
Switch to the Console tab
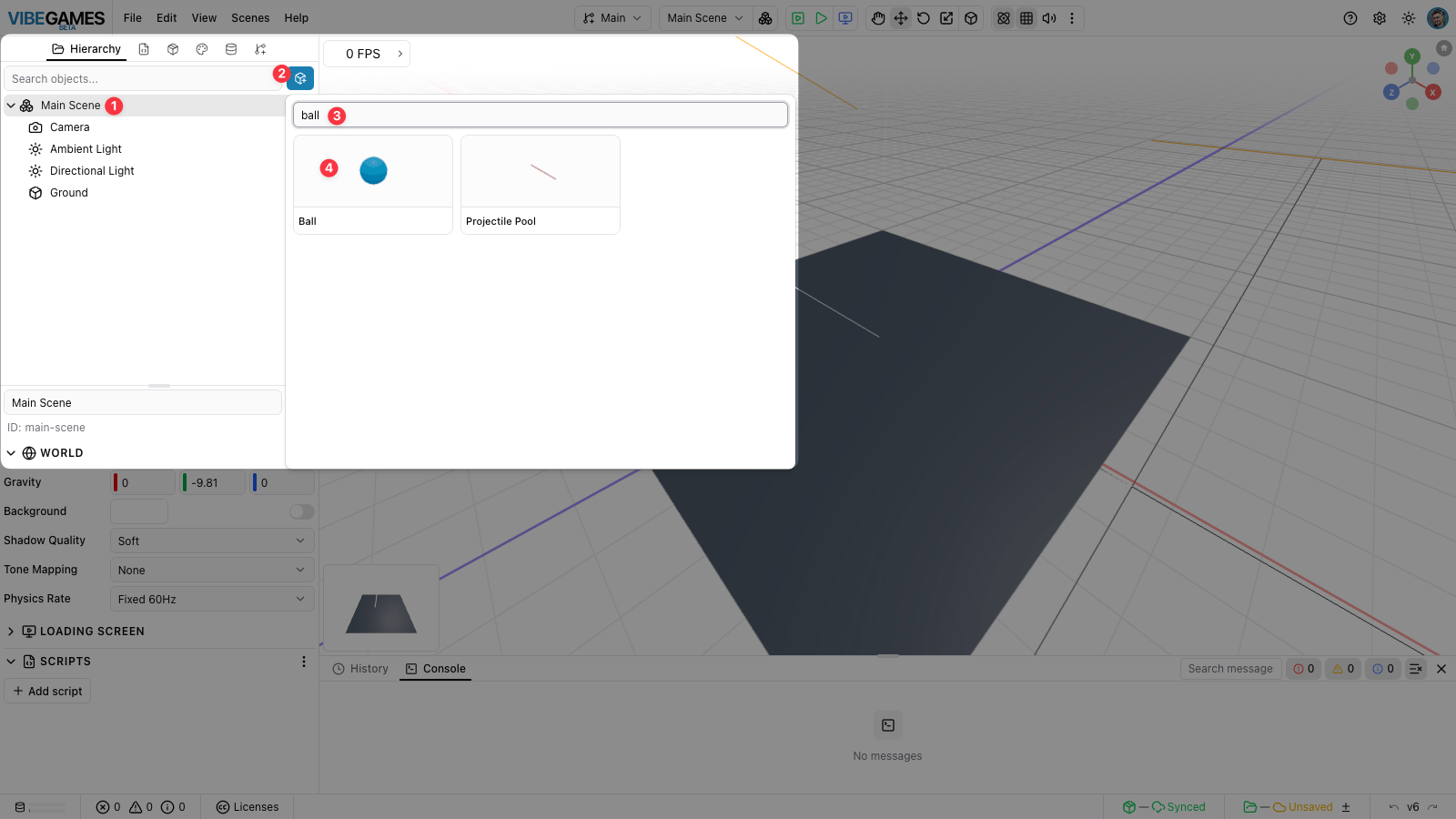pyautogui.click(x=436, y=669)
